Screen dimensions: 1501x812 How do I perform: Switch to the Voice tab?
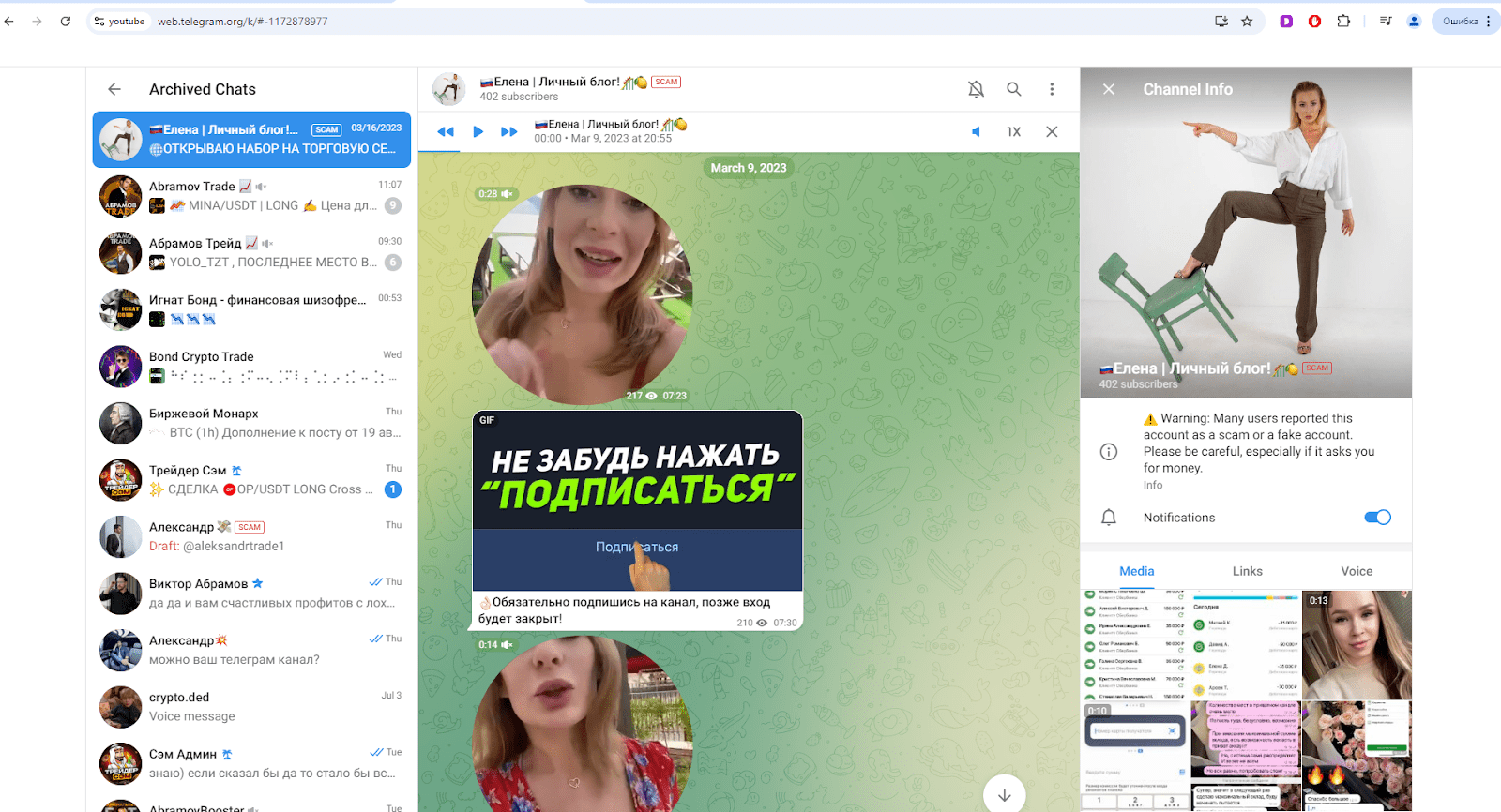click(x=1357, y=571)
